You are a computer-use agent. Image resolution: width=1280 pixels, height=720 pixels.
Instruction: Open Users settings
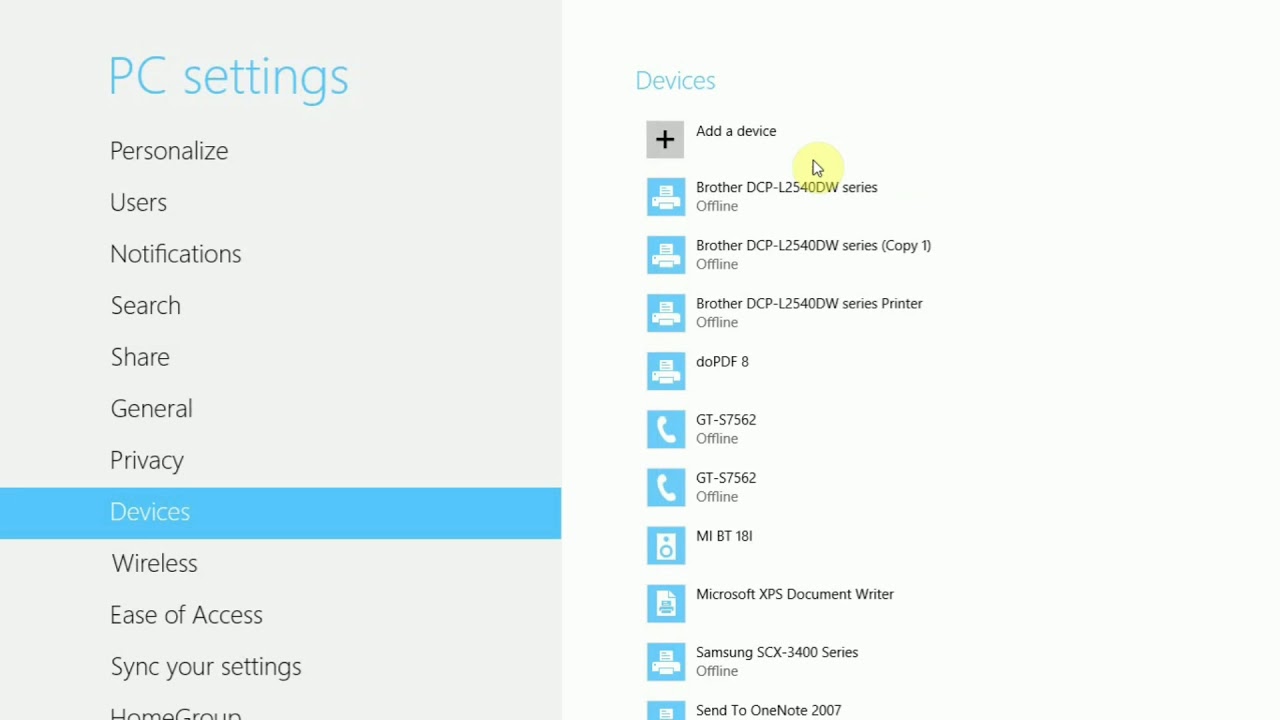point(138,202)
